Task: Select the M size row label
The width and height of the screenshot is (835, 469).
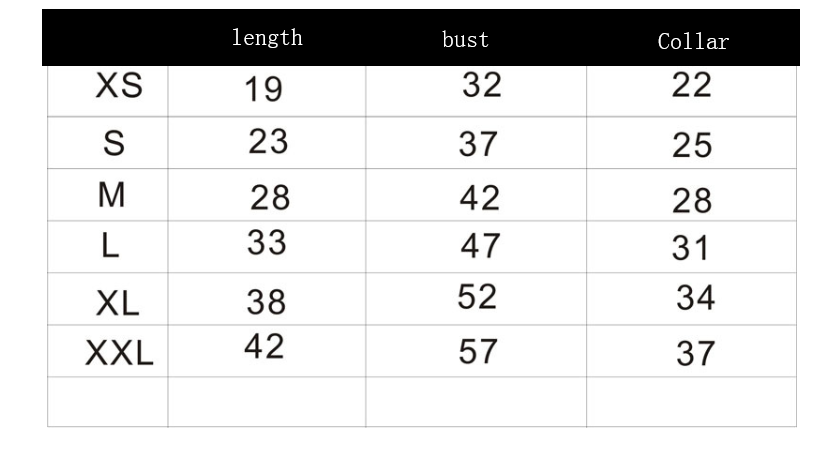Action: (112, 197)
